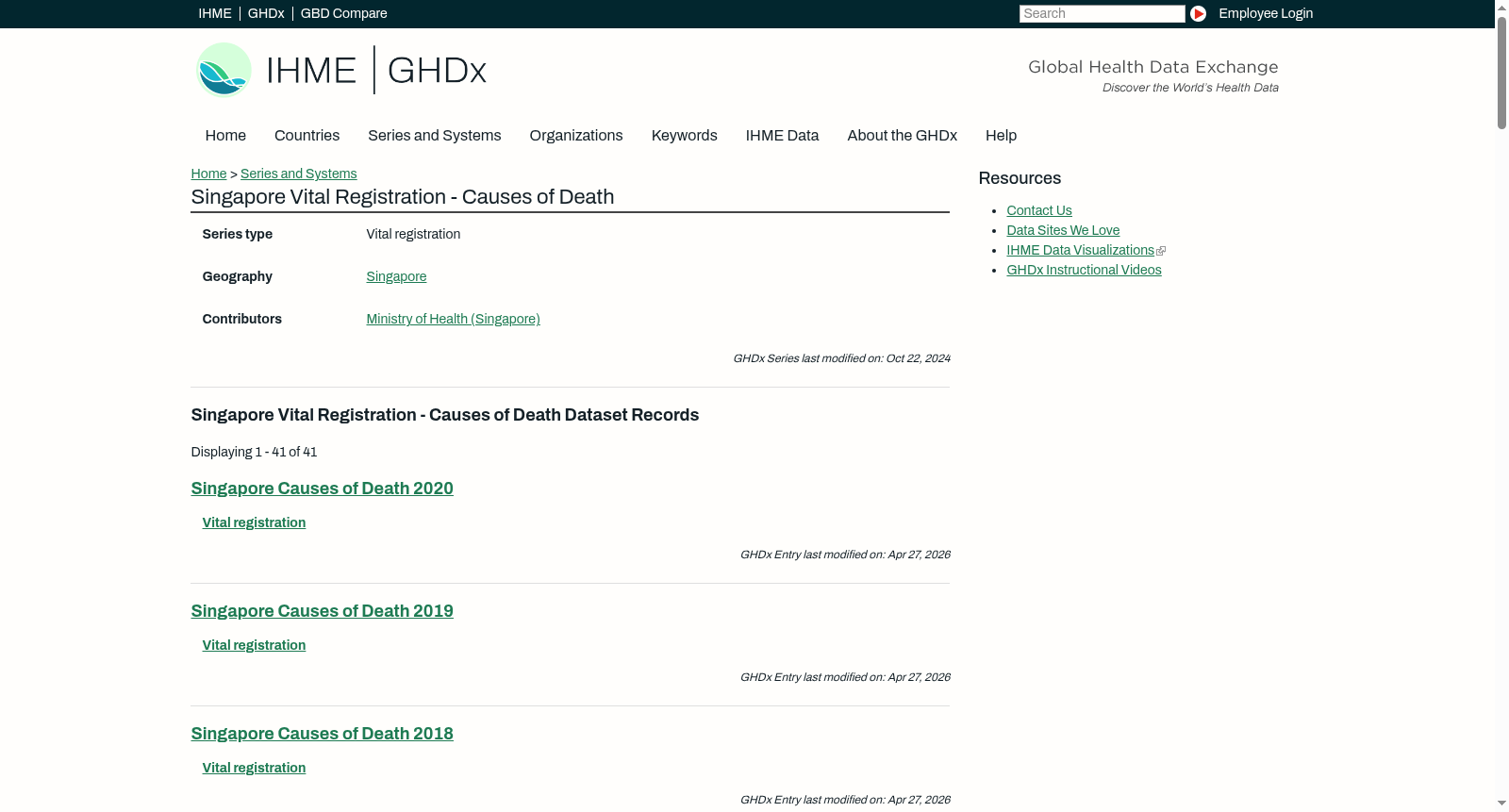Click the external link icon beside IHME Data Visualizations

point(1161,251)
